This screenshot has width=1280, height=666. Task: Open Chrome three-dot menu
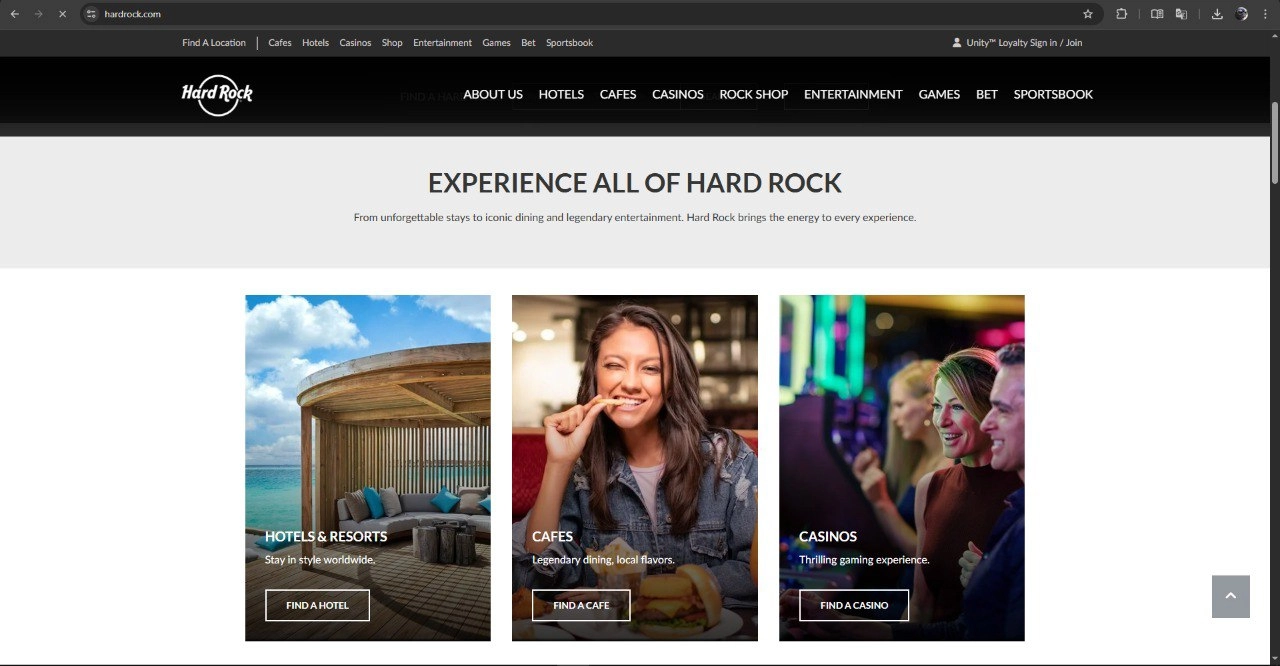click(1266, 14)
